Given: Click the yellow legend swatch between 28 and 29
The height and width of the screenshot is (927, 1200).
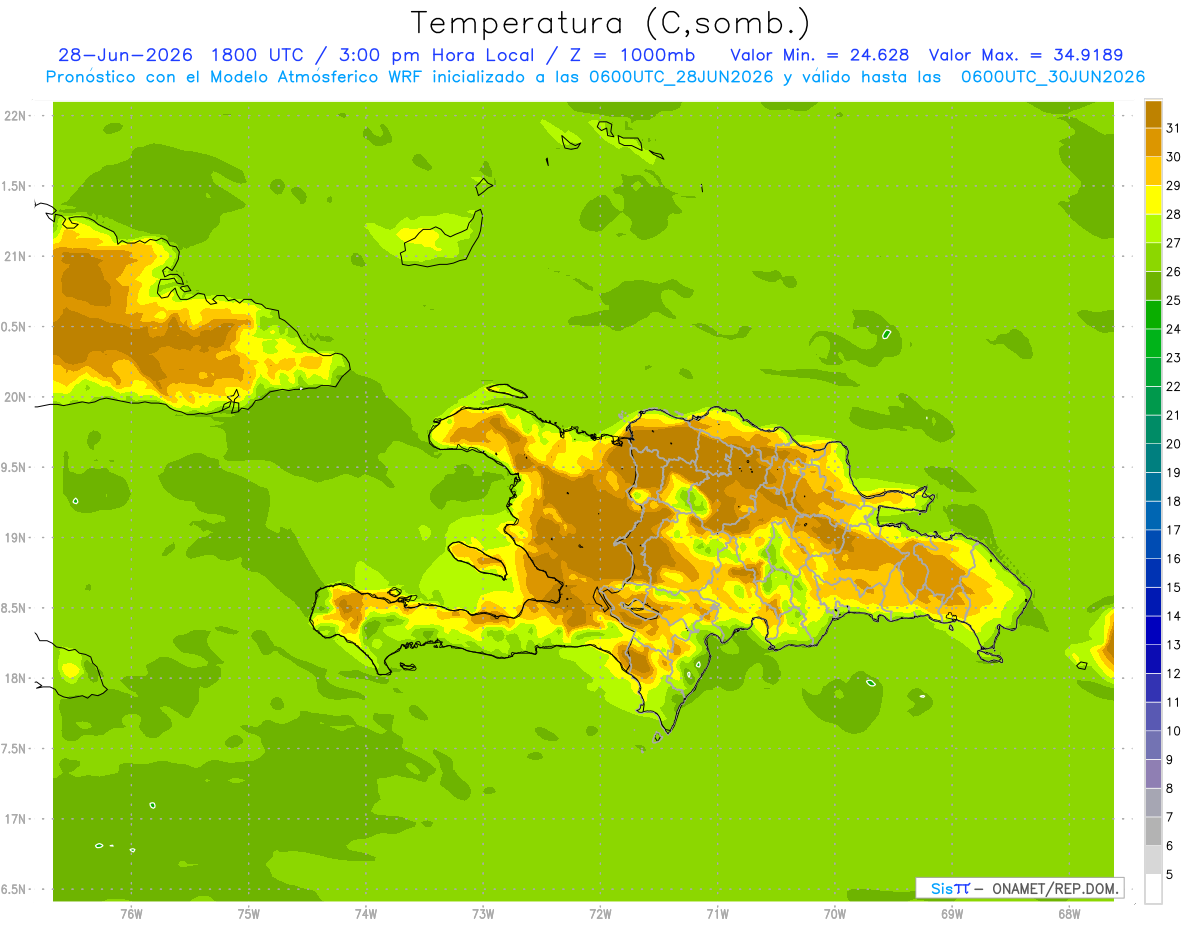Looking at the screenshot, I should (x=1153, y=200).
